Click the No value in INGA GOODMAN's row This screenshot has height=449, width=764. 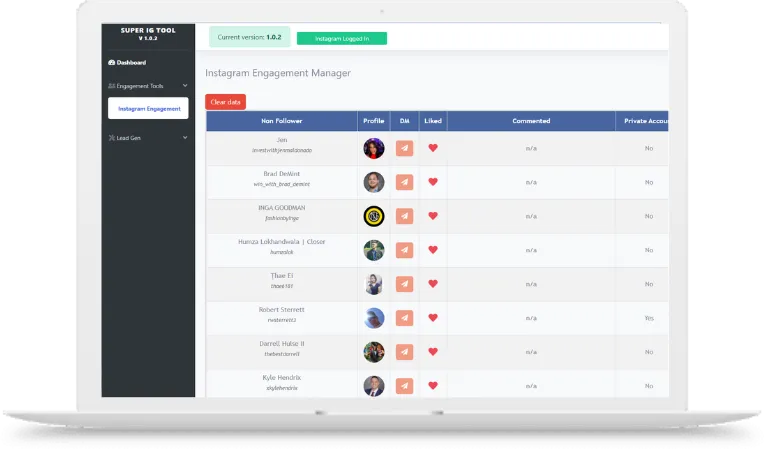pyautogui.click(x=649, y=216)
